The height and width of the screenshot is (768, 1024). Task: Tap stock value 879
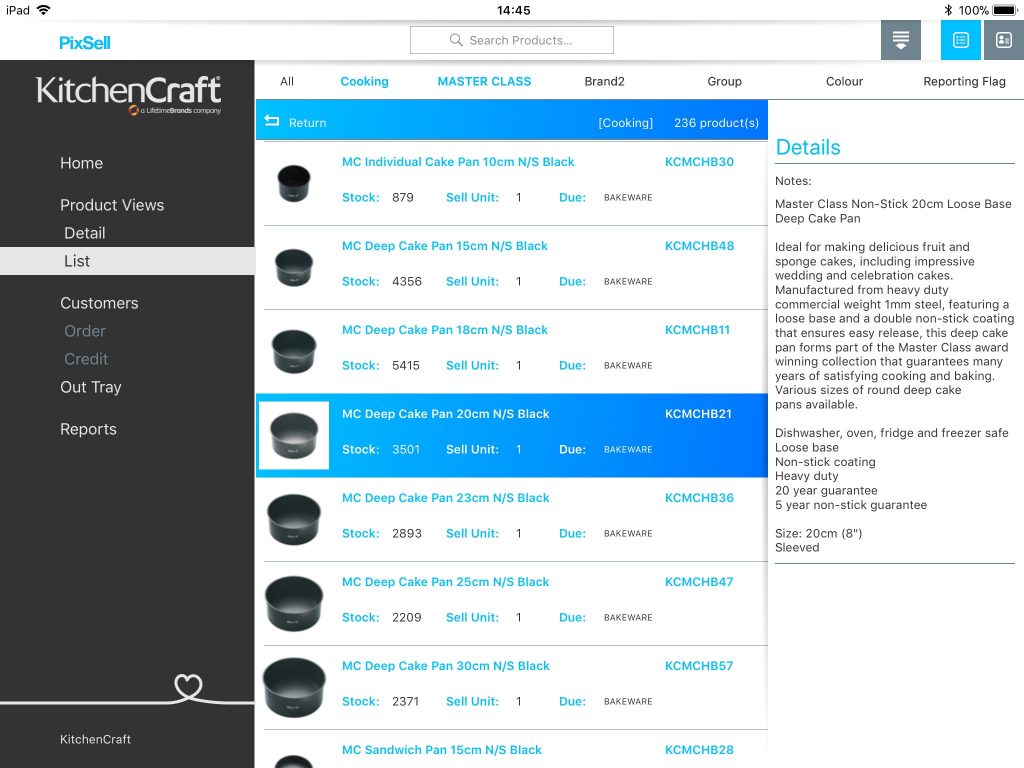pyautogui.click(x=402, y=197)
